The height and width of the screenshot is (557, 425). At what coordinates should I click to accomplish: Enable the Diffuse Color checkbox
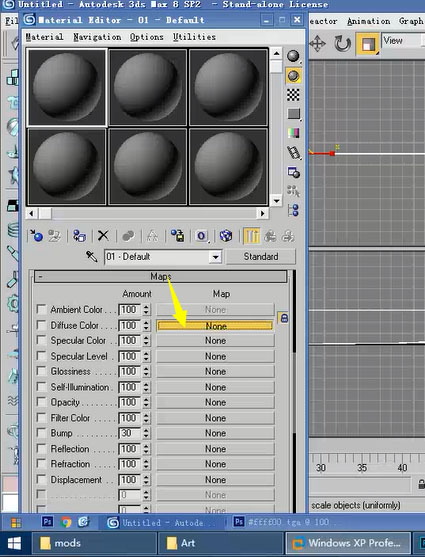pyautogui.click(x=42, y=325)
